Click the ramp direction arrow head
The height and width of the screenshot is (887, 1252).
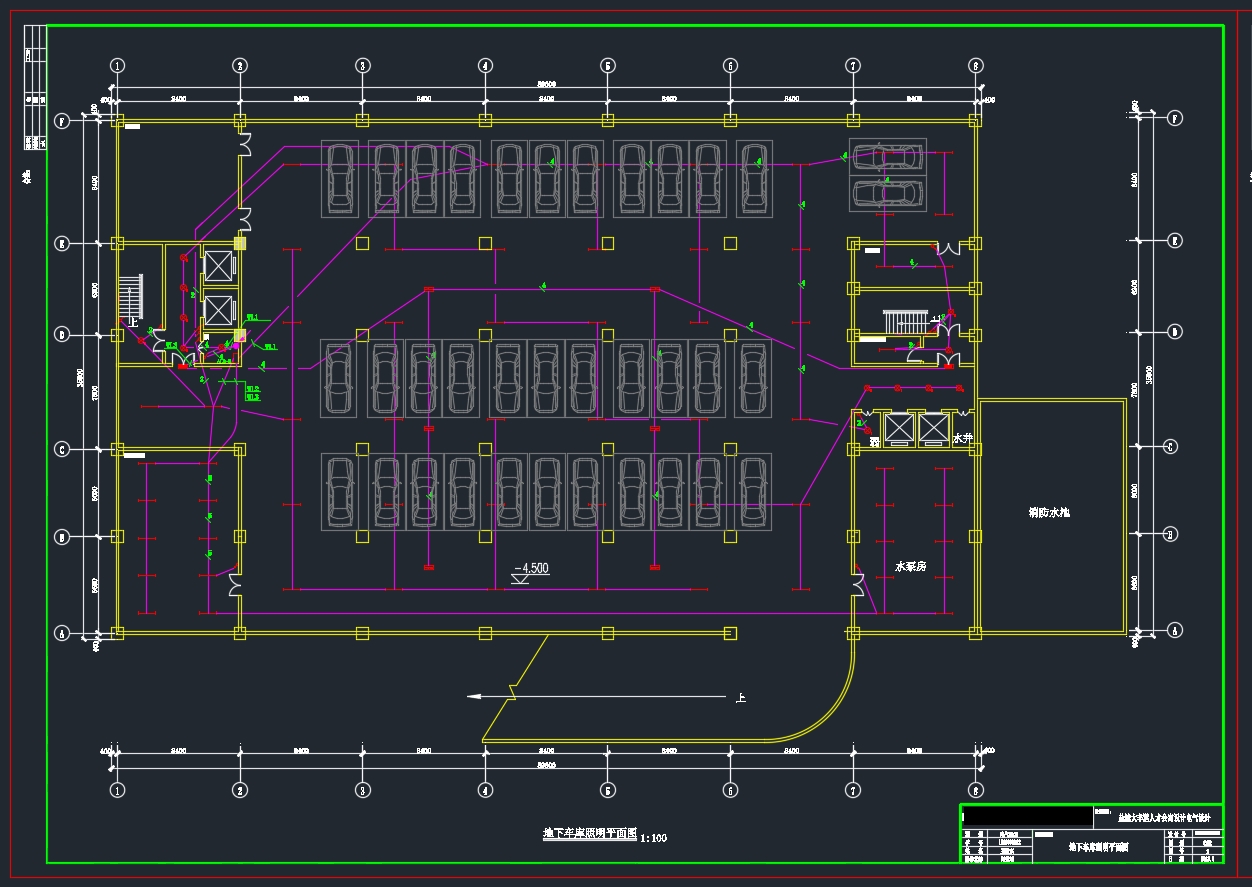pos(474,696)
